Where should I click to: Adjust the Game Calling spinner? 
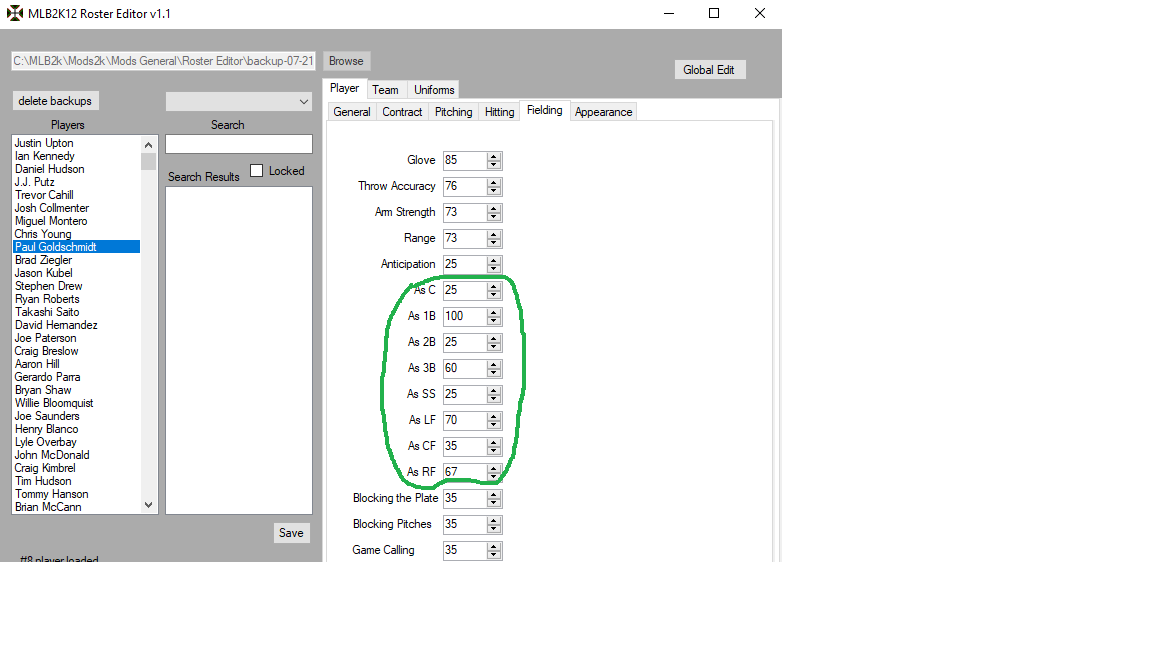click(x=494, y=550)
